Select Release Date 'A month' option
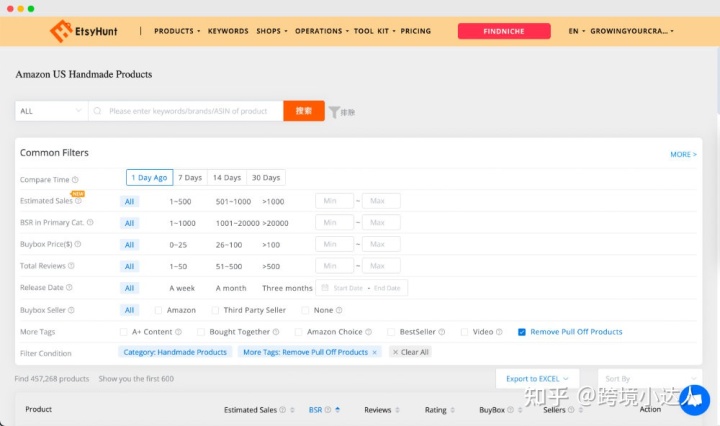720x426 pixels. click(231, 288)
